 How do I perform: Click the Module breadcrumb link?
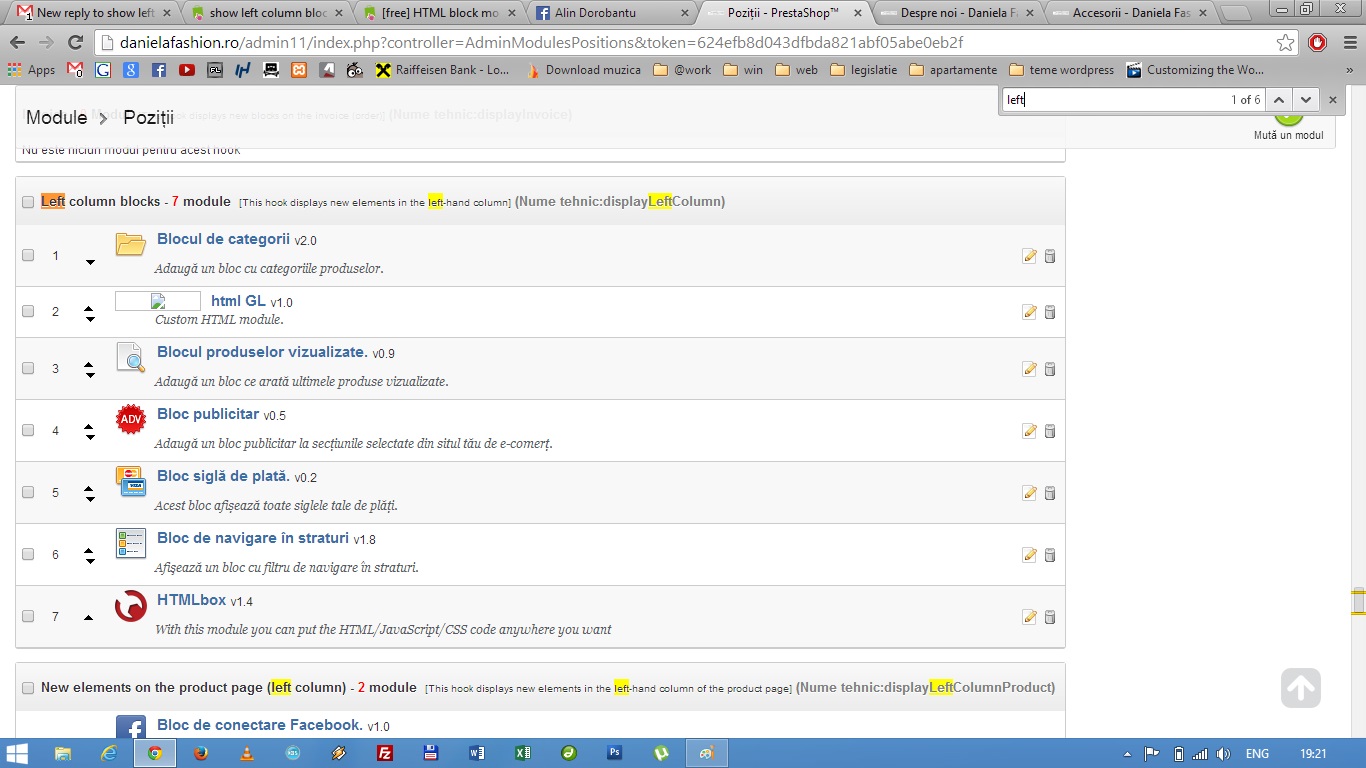tap(56, 117)
